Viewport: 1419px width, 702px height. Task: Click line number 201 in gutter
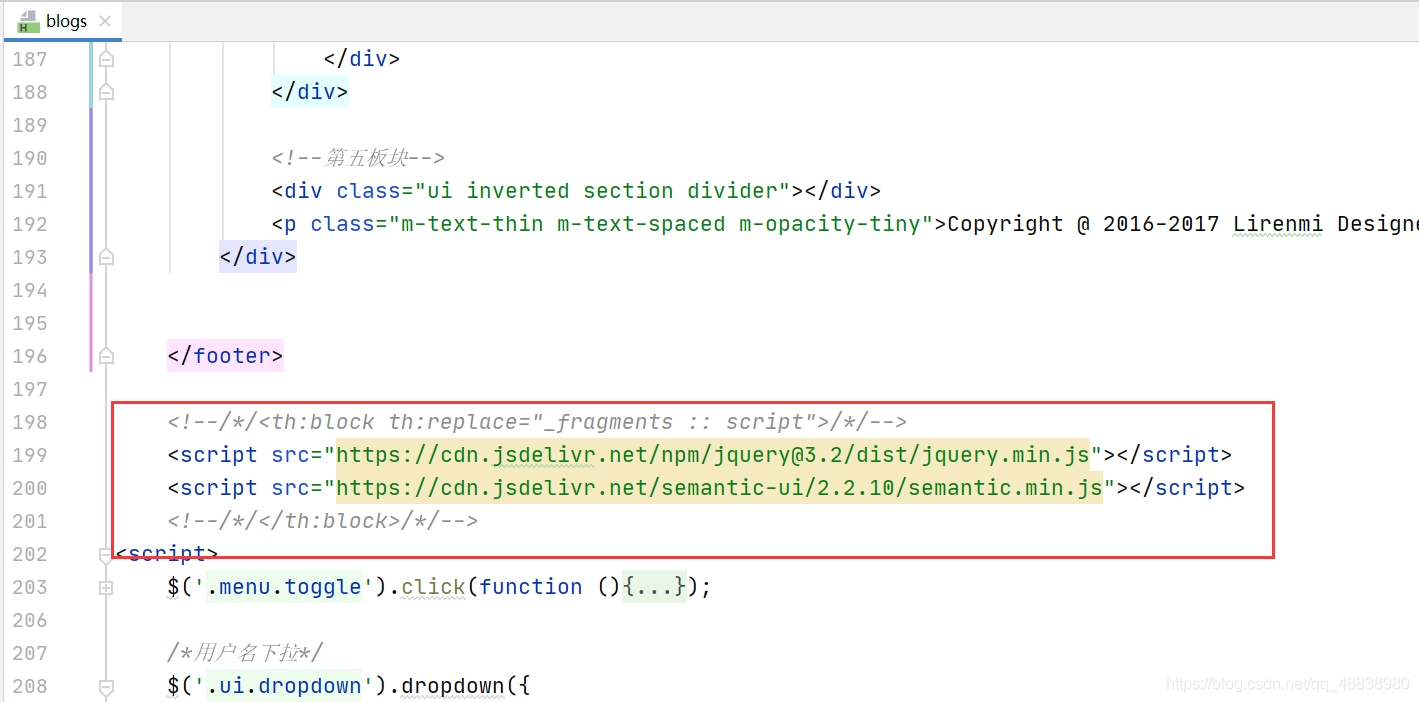pyautogui.click(x=30, y=521)
